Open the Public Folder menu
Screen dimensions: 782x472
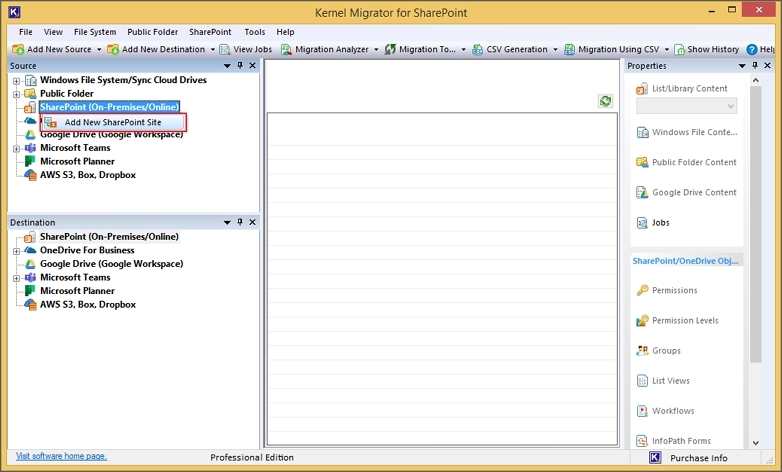pos(152,32)
